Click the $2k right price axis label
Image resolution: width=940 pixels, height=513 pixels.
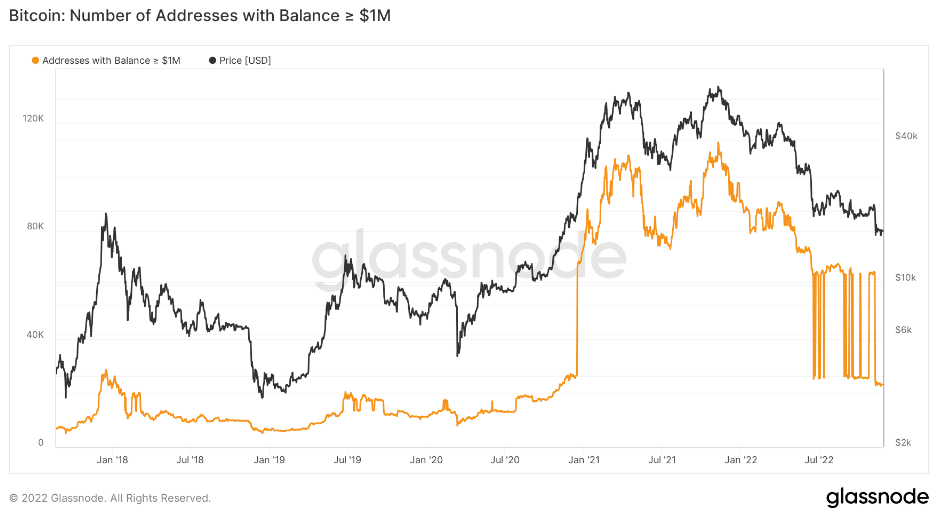[x=905, y=442]
